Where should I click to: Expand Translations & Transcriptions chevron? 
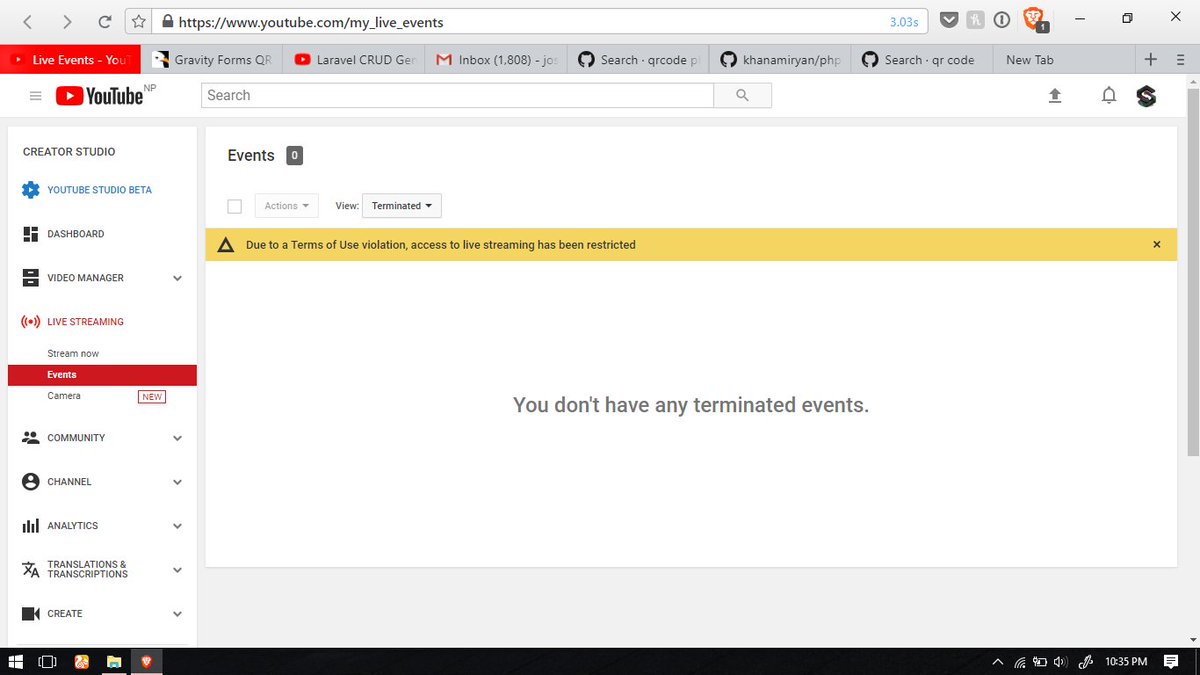click(177, 570)
